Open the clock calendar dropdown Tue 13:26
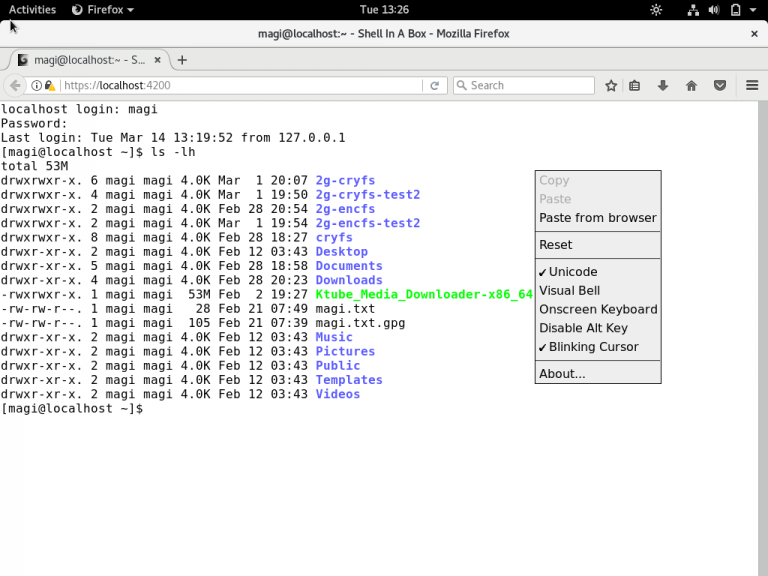This screenshot has height=576, width=768. click(x=384, y=10)
